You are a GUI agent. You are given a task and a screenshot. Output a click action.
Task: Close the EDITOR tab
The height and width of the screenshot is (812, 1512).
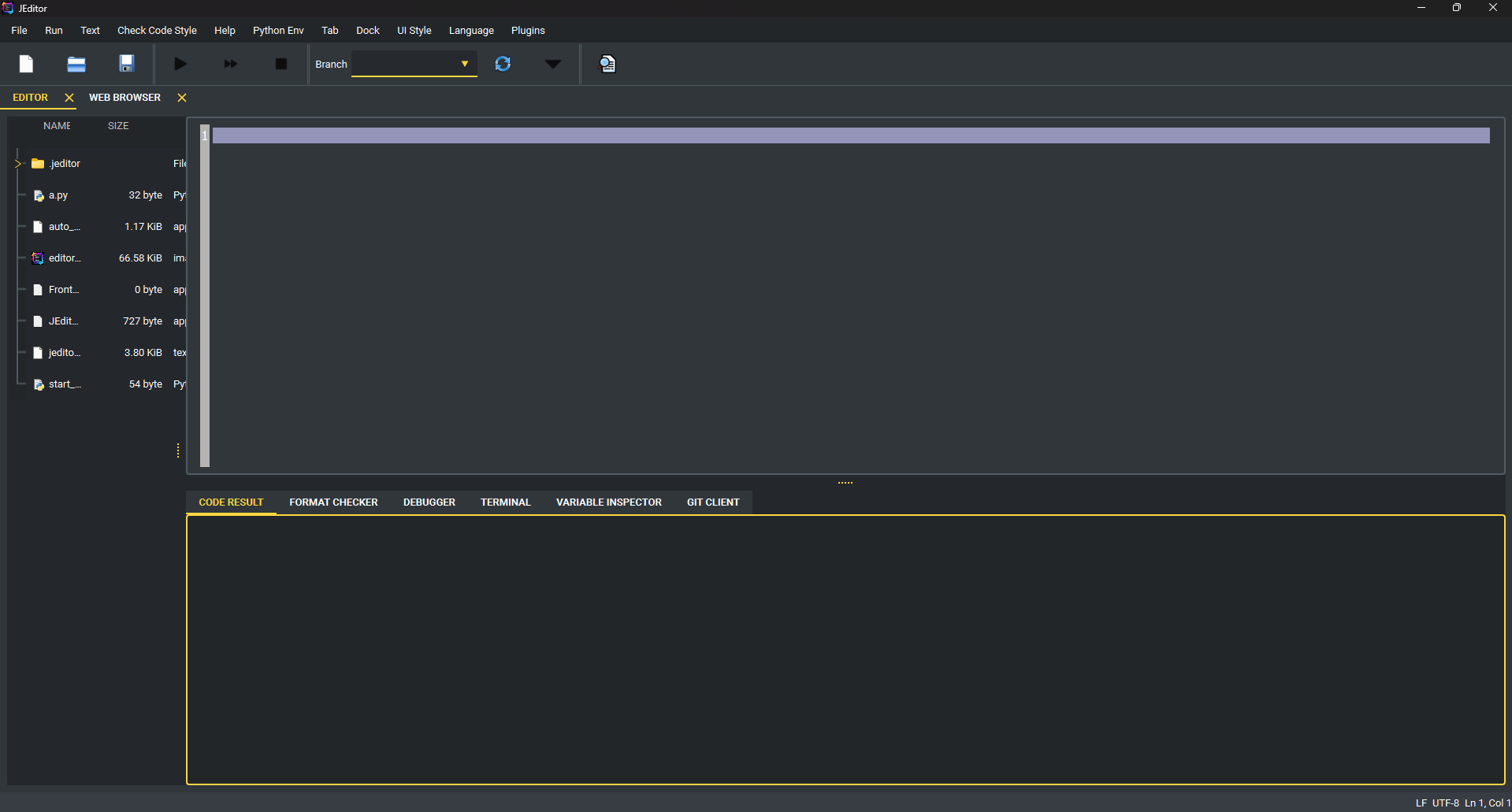pyautogui.click(x=69, y=98)
